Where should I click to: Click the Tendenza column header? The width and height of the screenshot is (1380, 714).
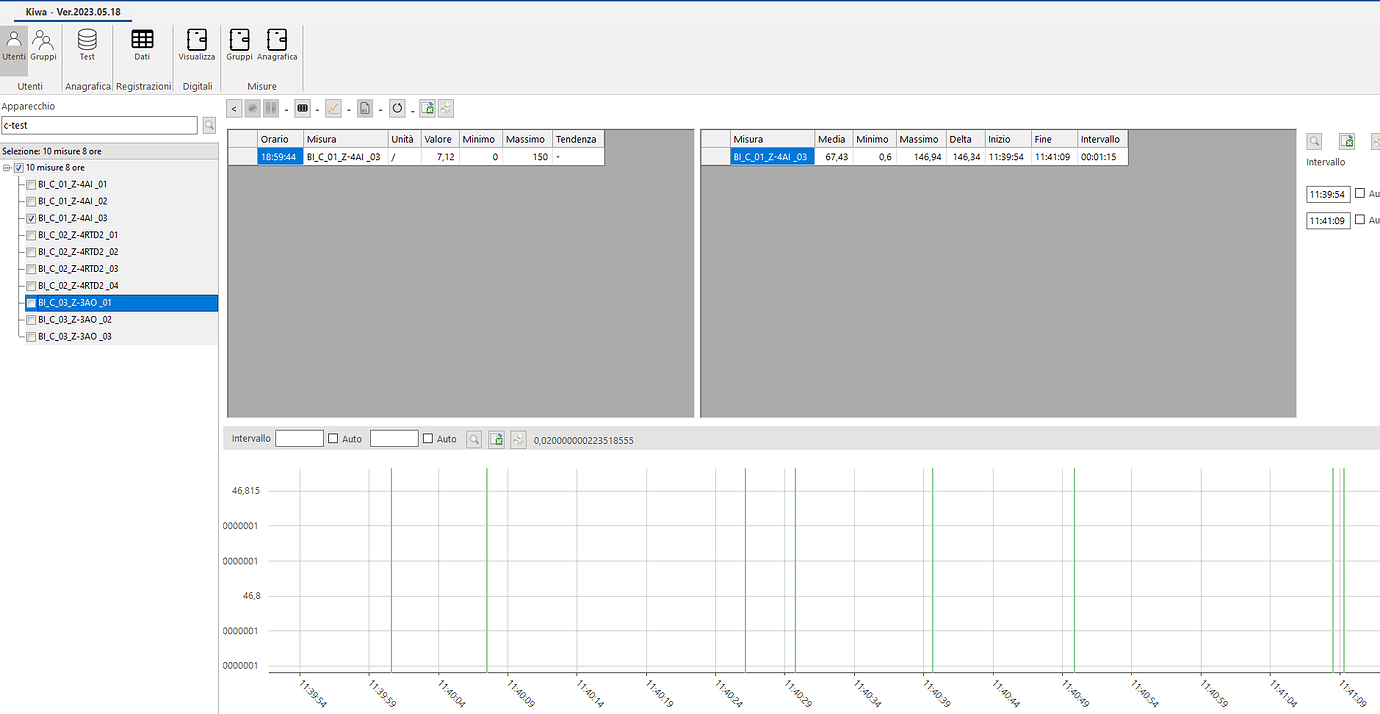pyautogui.click(x=578, y=139)
